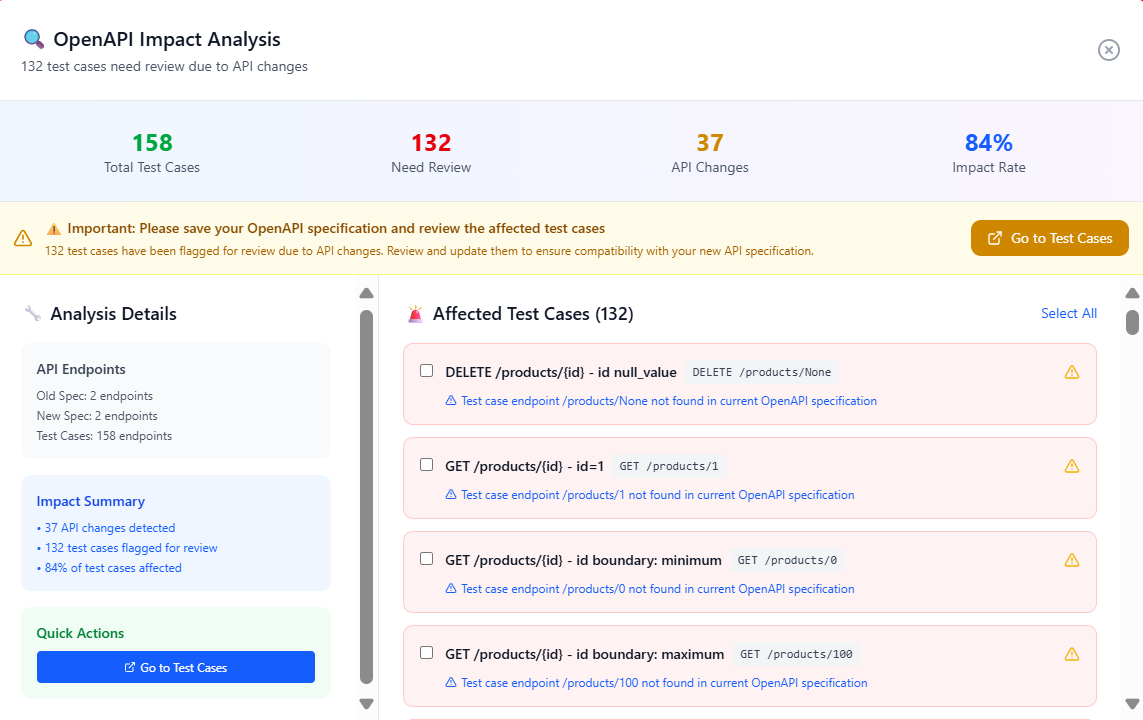This screenshot has width=1143, height=720.
Task: Click the warning icon on the GET /products/100 row
Action: (x=1072, y=653)
